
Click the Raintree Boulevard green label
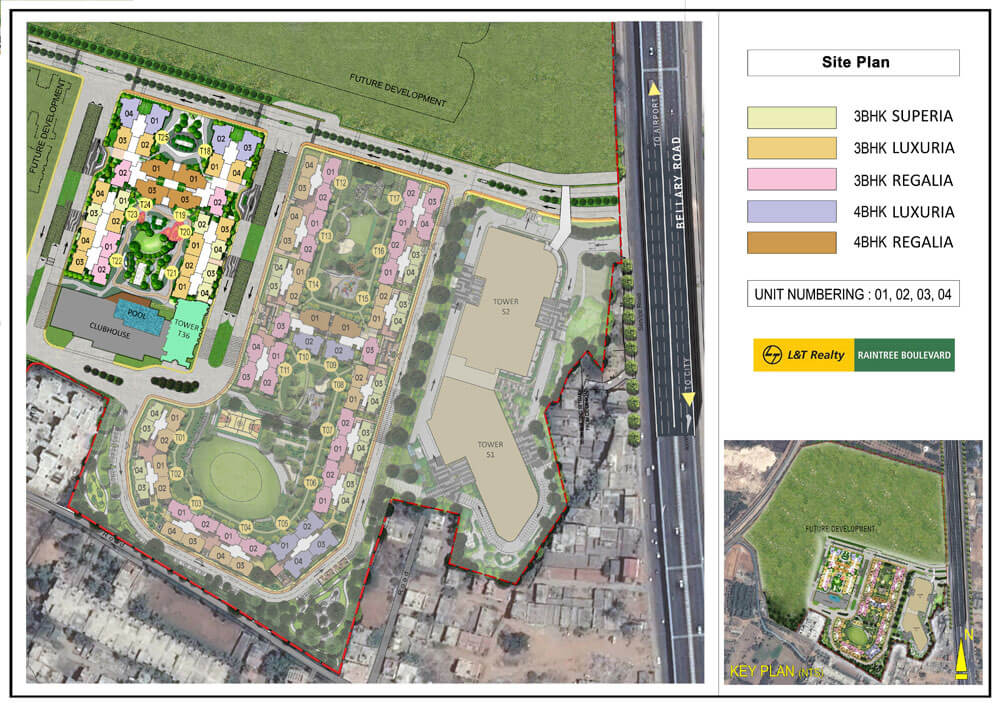[904, 355]
